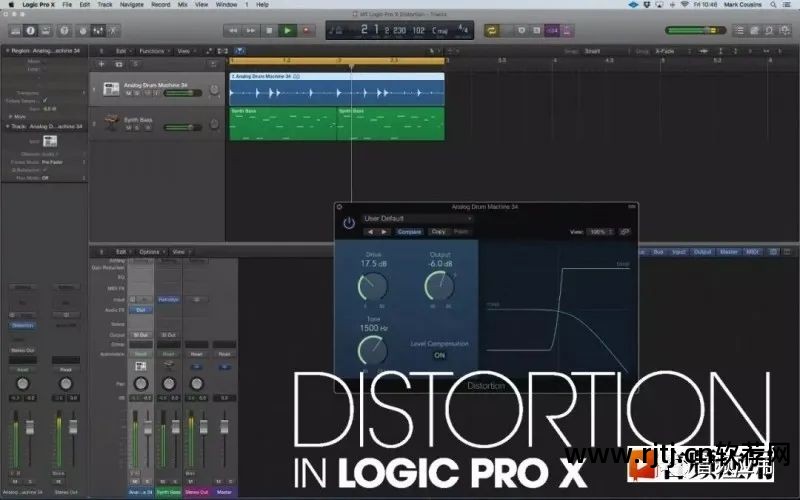Screen dimensions: 800x500
Task: Toggle the Metronome button
Action: point(567,31)
